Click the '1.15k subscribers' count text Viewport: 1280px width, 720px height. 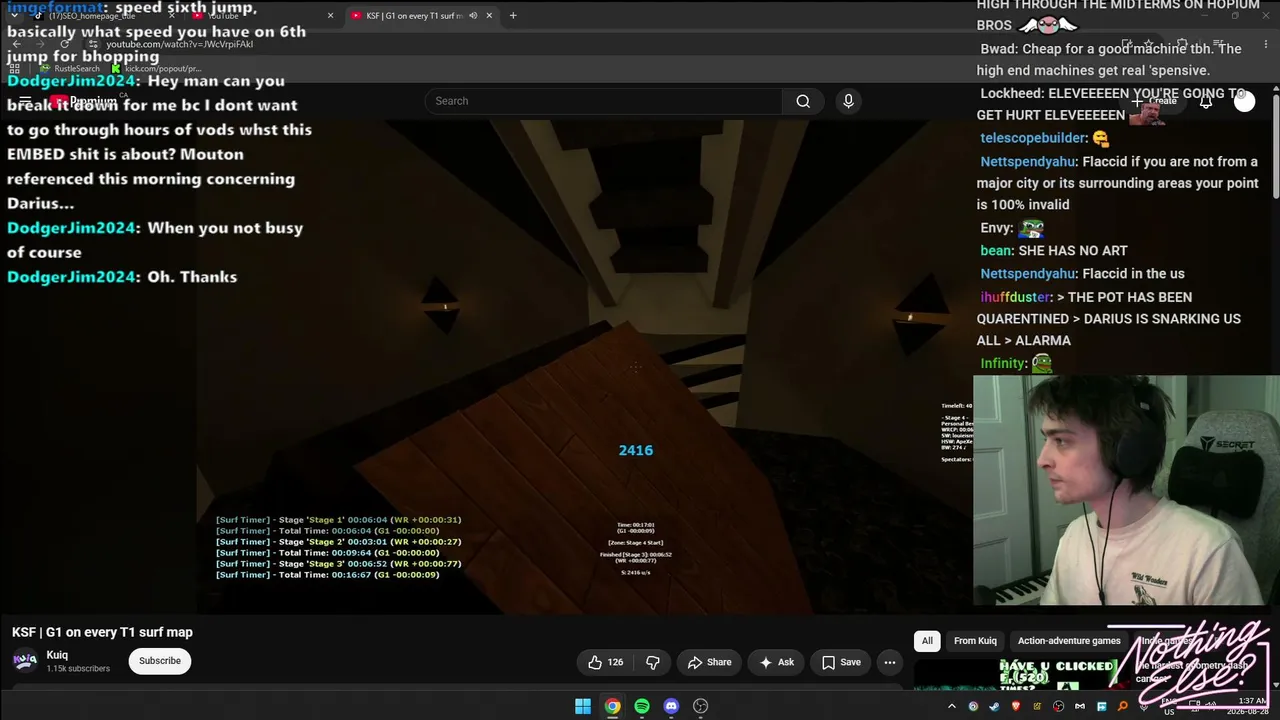pos(78,669)
